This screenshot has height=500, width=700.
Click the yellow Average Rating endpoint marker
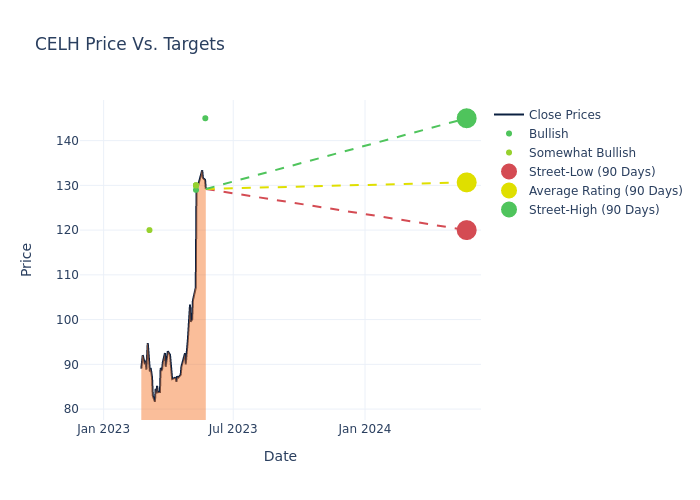pos(466,182)
